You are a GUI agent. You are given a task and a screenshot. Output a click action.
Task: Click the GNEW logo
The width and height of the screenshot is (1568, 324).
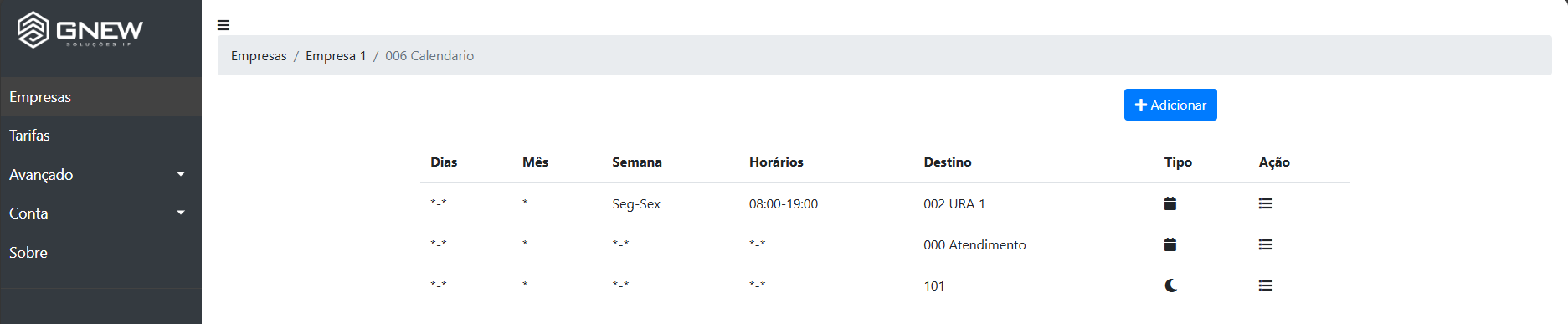pos(80,30)
